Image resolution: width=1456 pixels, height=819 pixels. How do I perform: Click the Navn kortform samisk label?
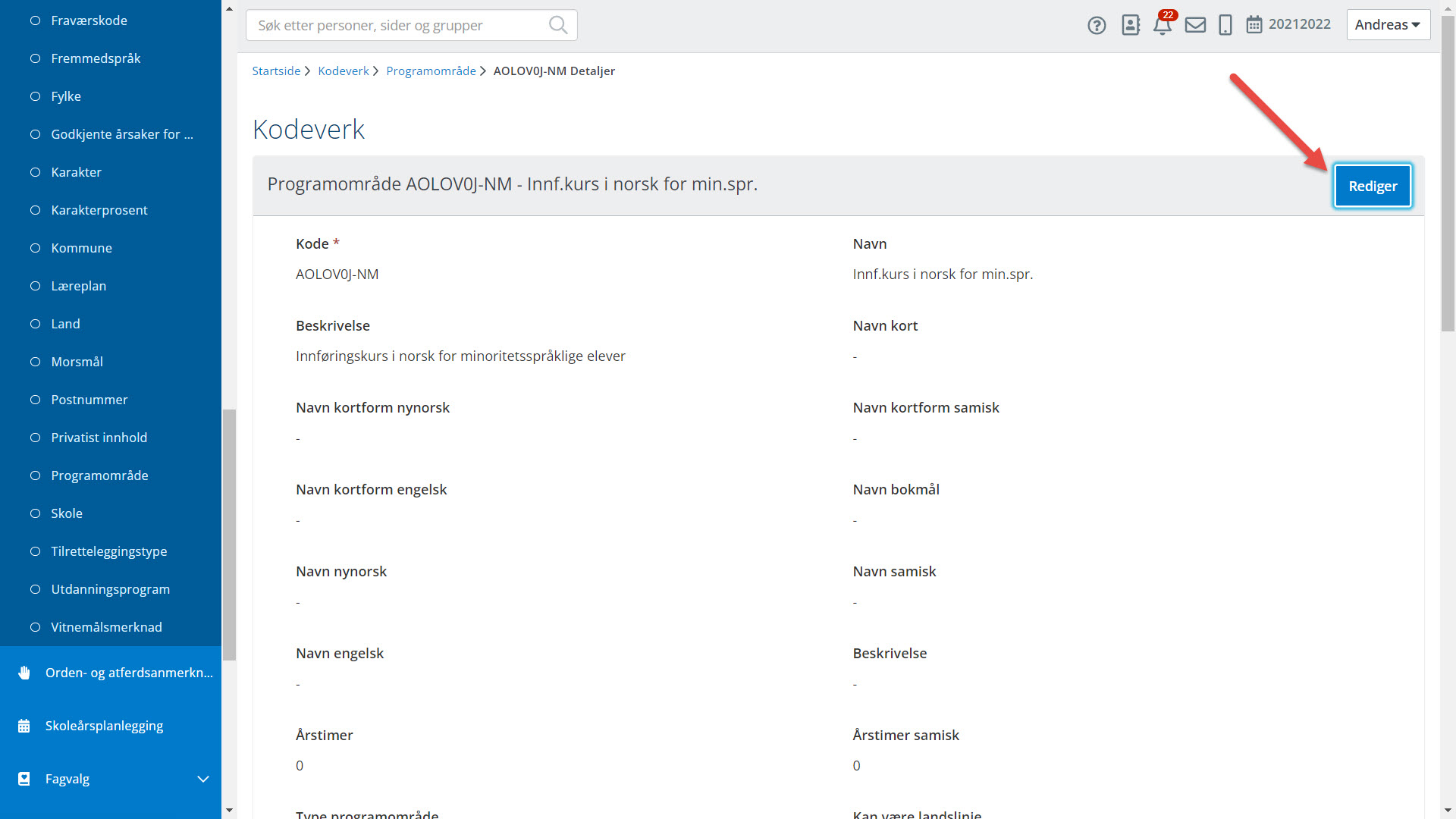pos(926,408)
